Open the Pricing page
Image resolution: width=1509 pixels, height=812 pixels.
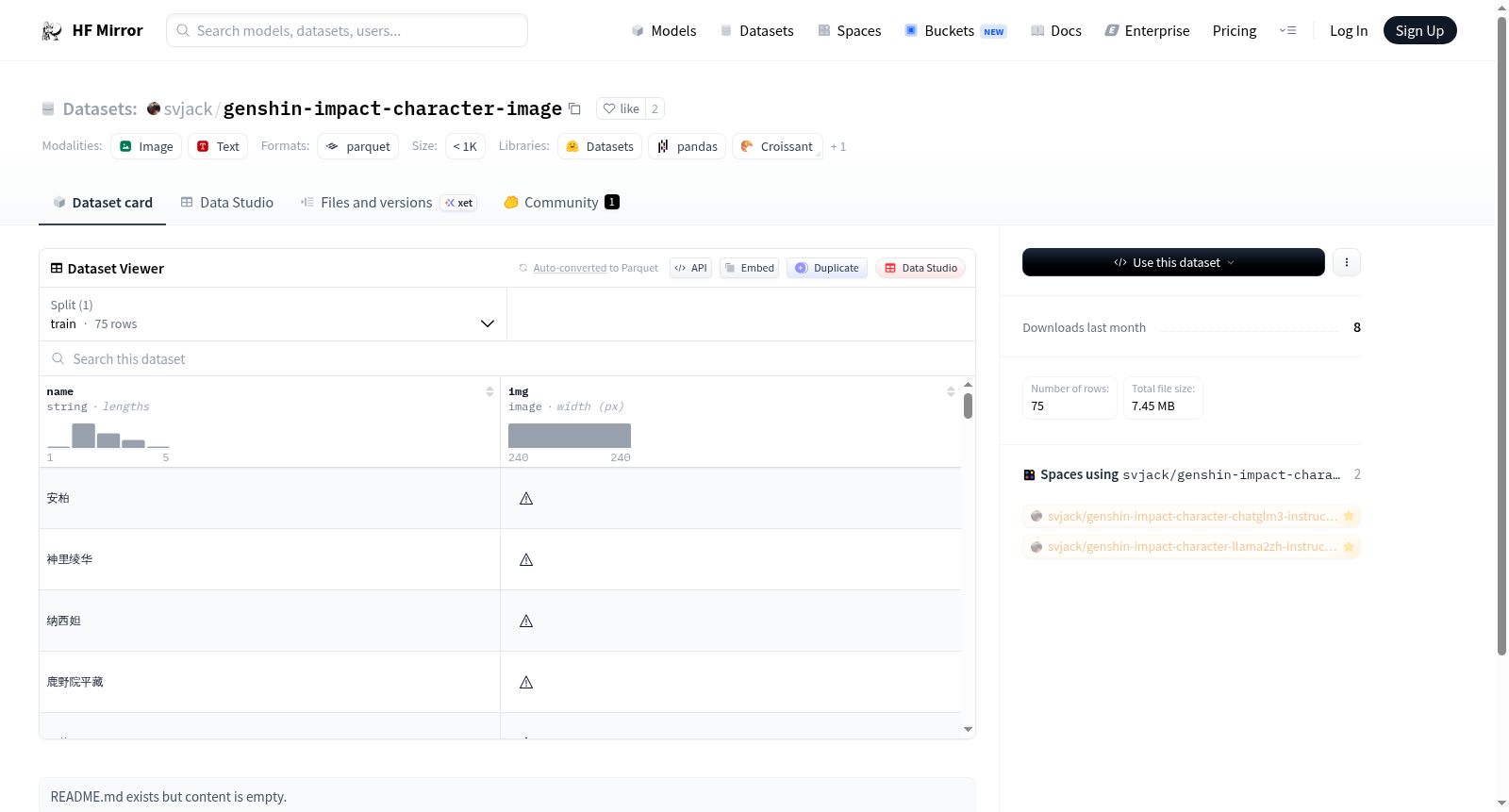[x=1235, y=31]
